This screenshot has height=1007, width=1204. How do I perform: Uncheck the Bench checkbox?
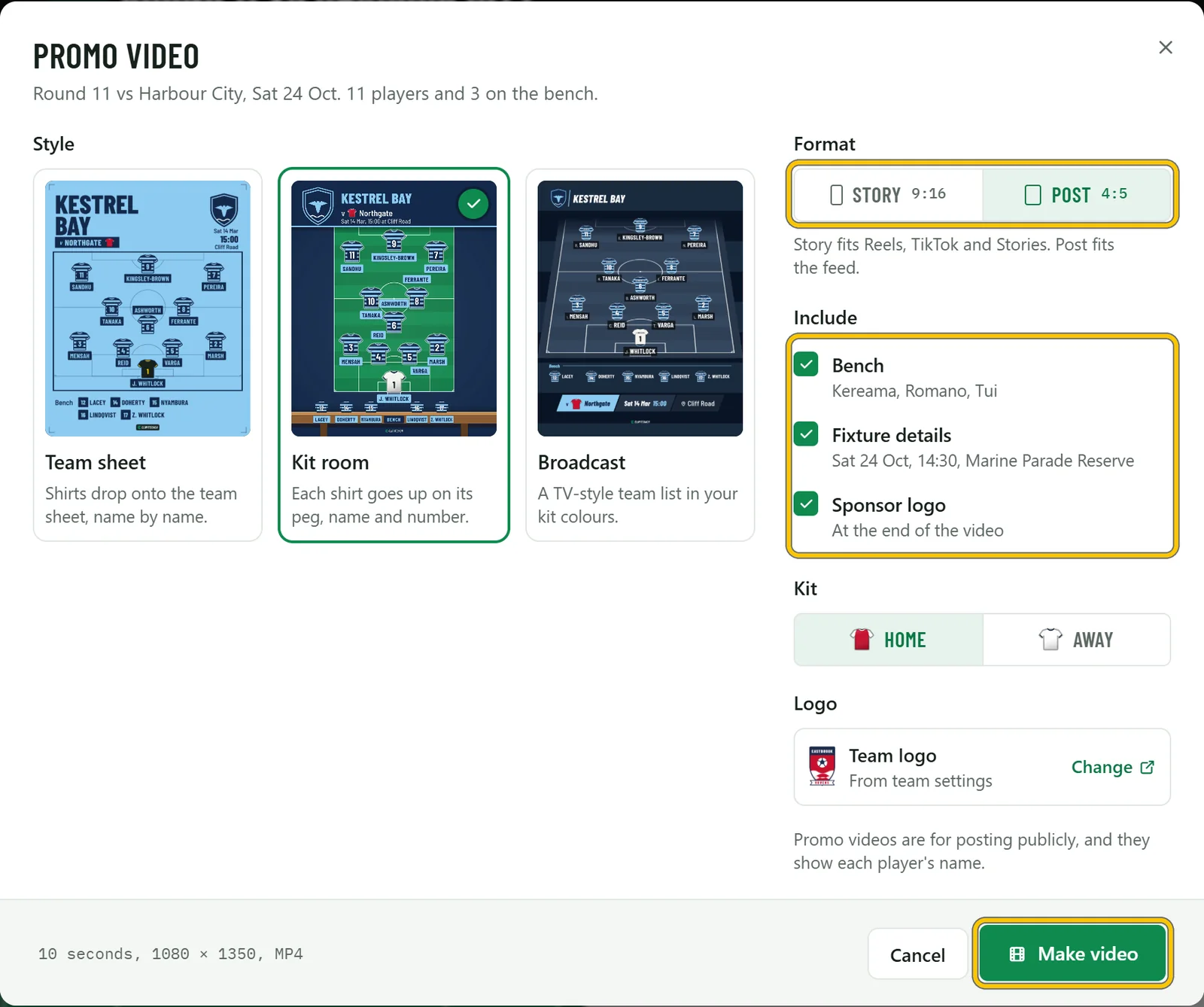pos(806,364)
